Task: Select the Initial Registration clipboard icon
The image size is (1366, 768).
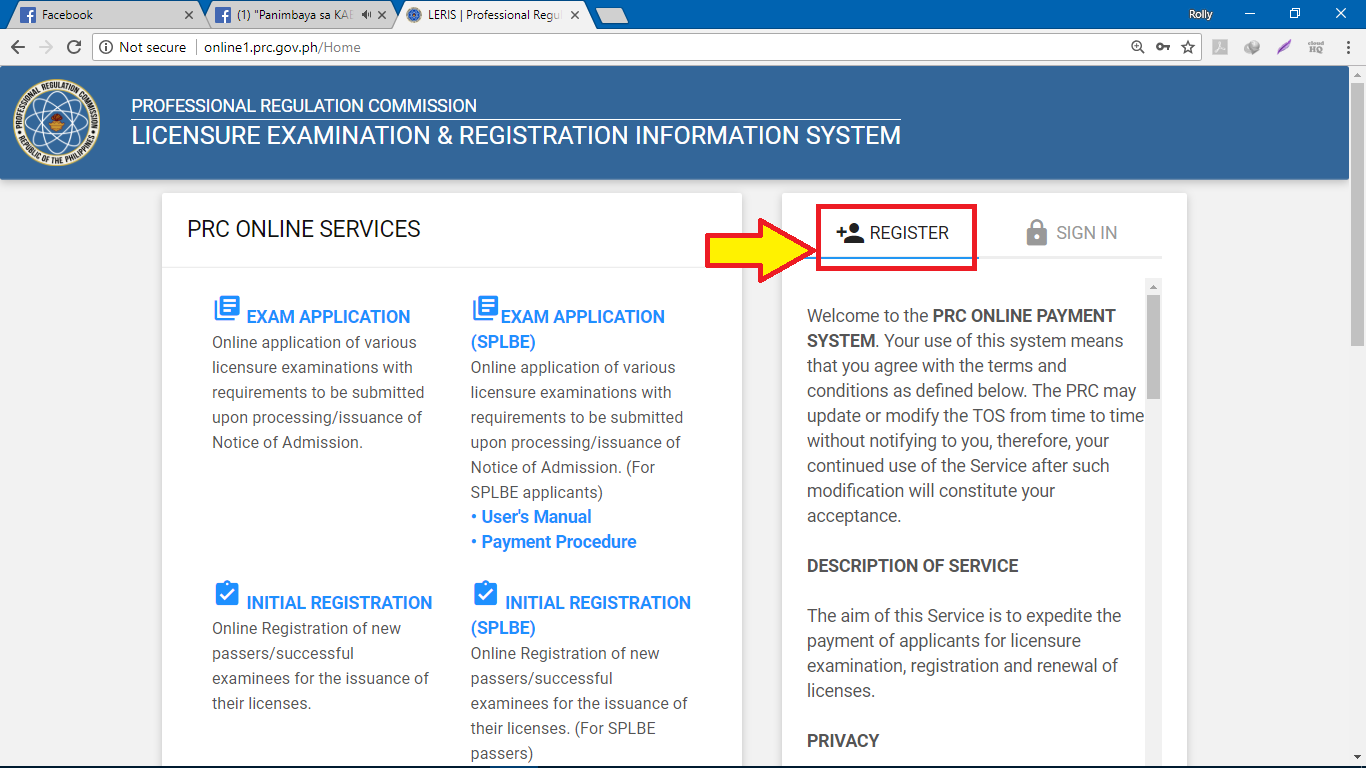Action: click(226, 593)
